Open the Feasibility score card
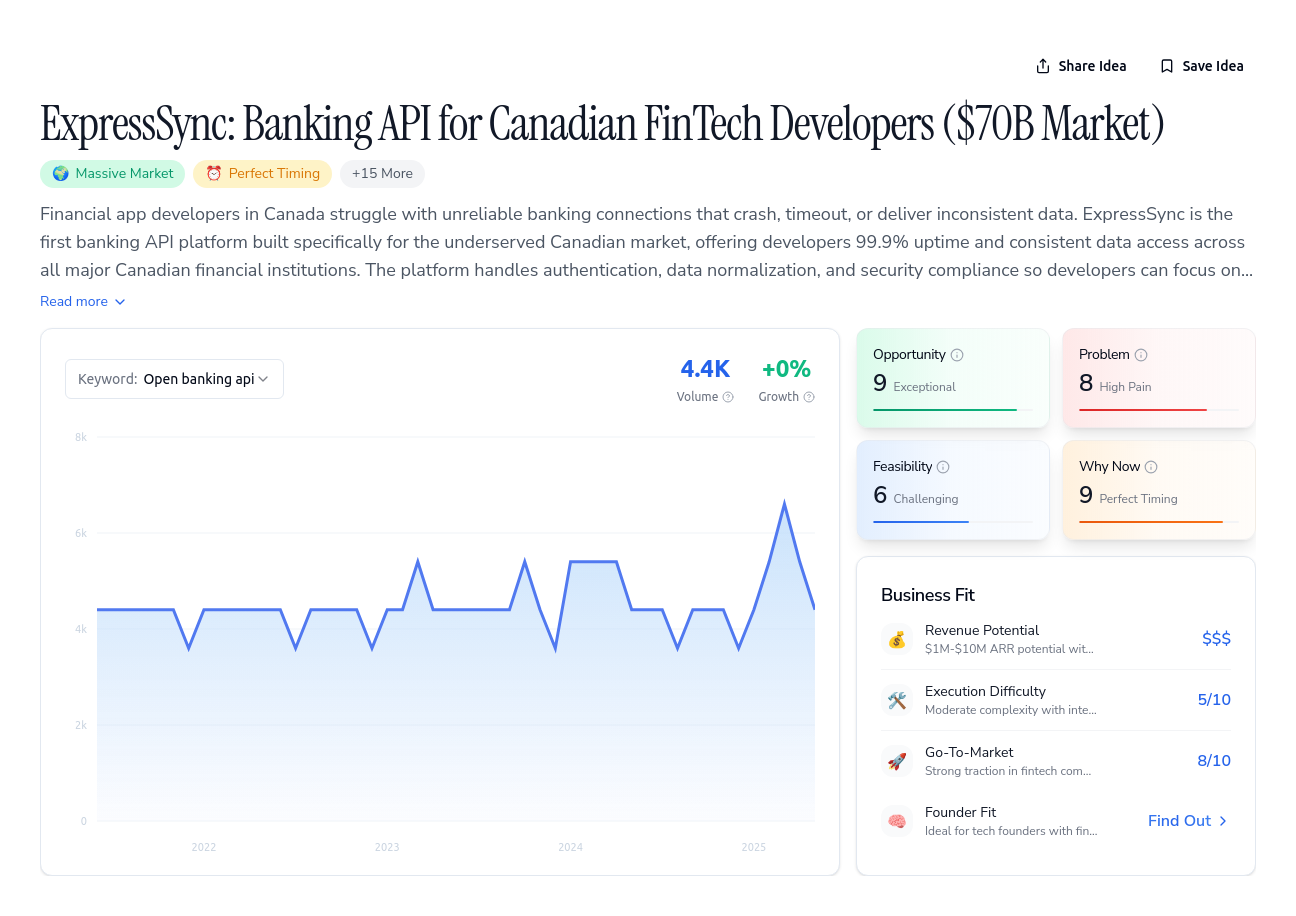The height and width of the screenshot is (916, 1296). tap(953, 491)
